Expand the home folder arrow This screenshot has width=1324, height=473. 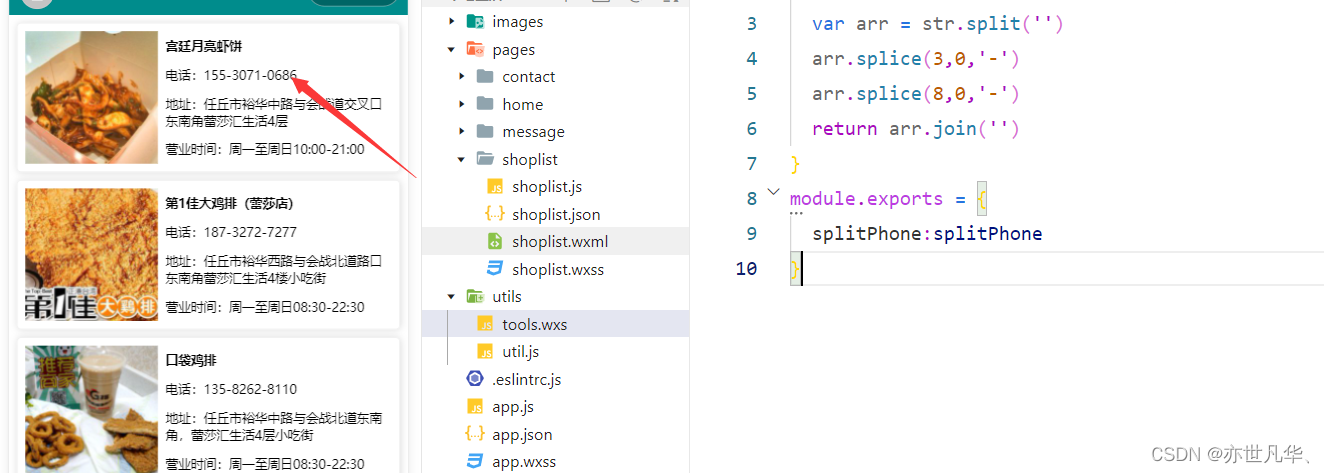point(462,104)
